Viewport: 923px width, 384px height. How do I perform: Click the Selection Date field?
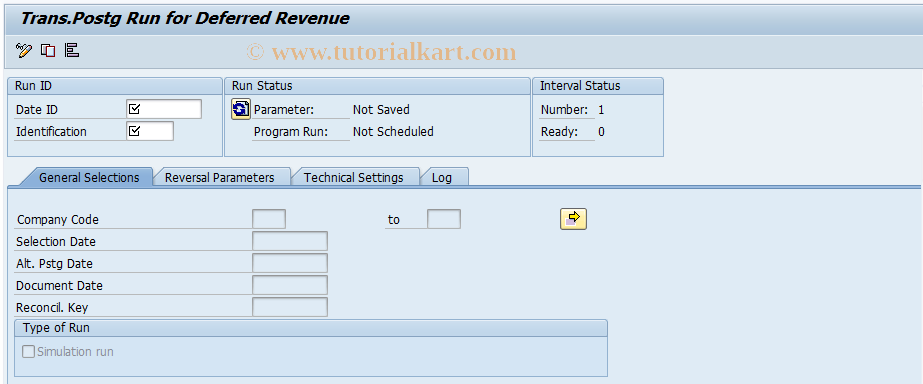pyautogui.click(x=290, y=241)
